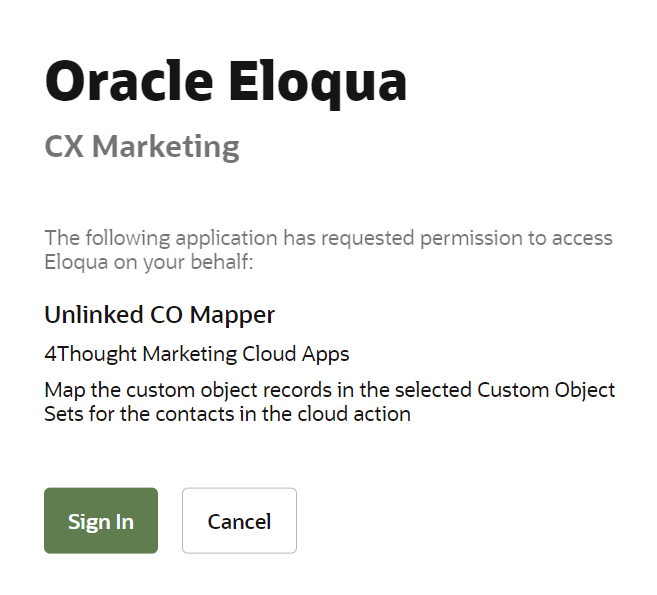The image size is (657, 595).
Task: Click the Cancel button
Action: [239, 520]
